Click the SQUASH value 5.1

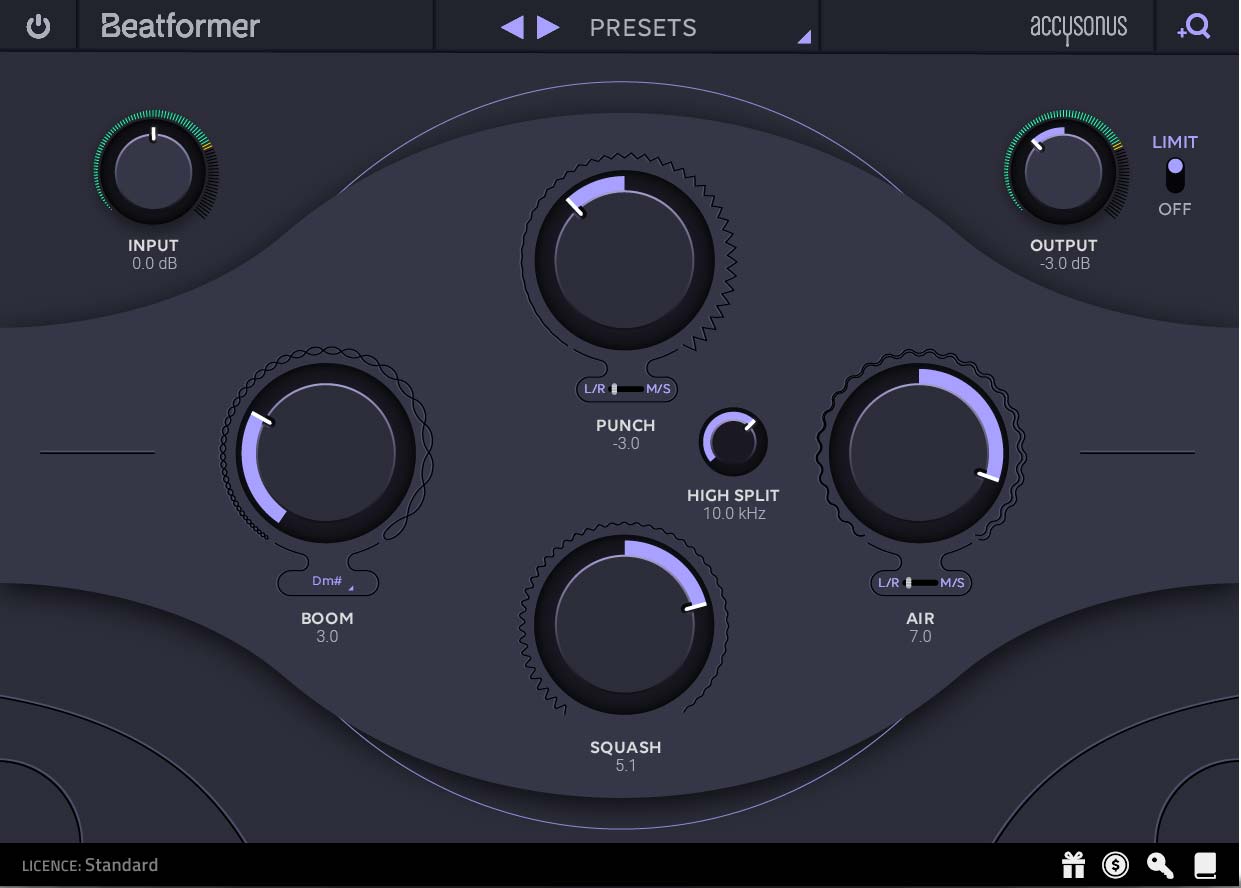pyautogui.click(x=626, y=766)
